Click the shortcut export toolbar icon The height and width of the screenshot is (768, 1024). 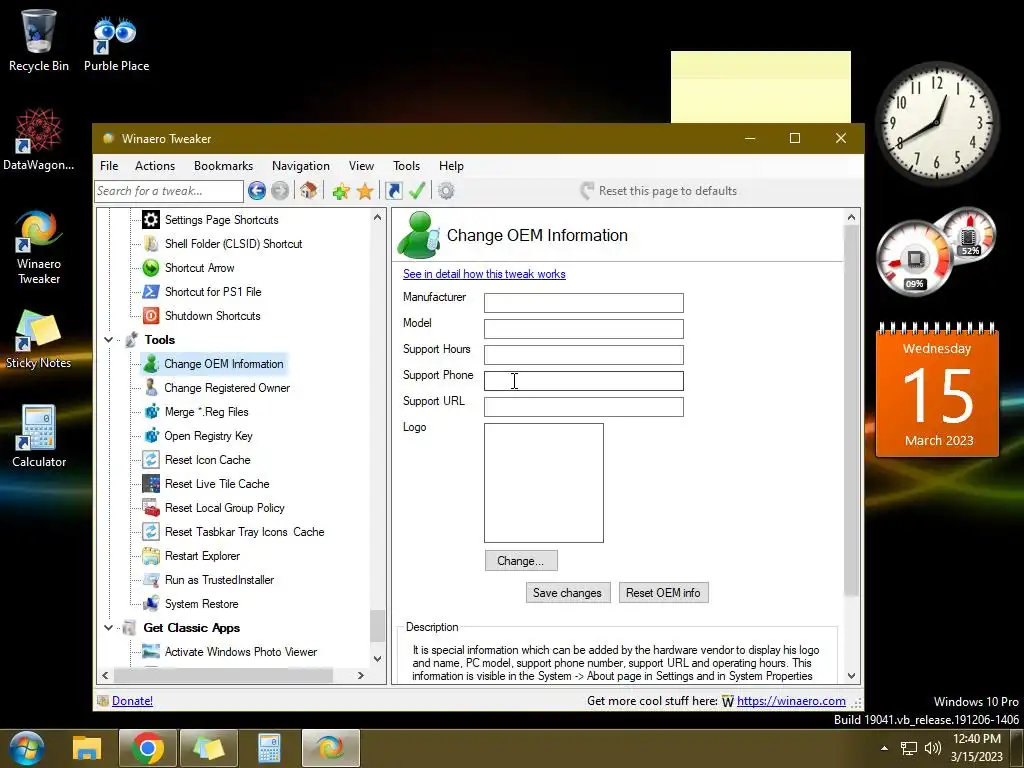(394, 191)
